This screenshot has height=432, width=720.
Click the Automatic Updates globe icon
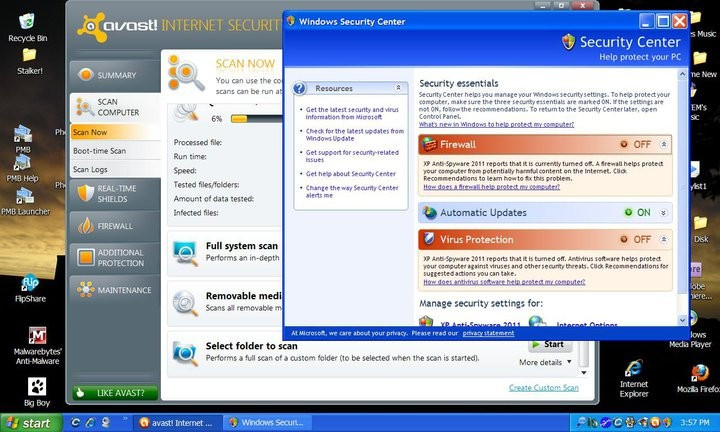(429, 213)
